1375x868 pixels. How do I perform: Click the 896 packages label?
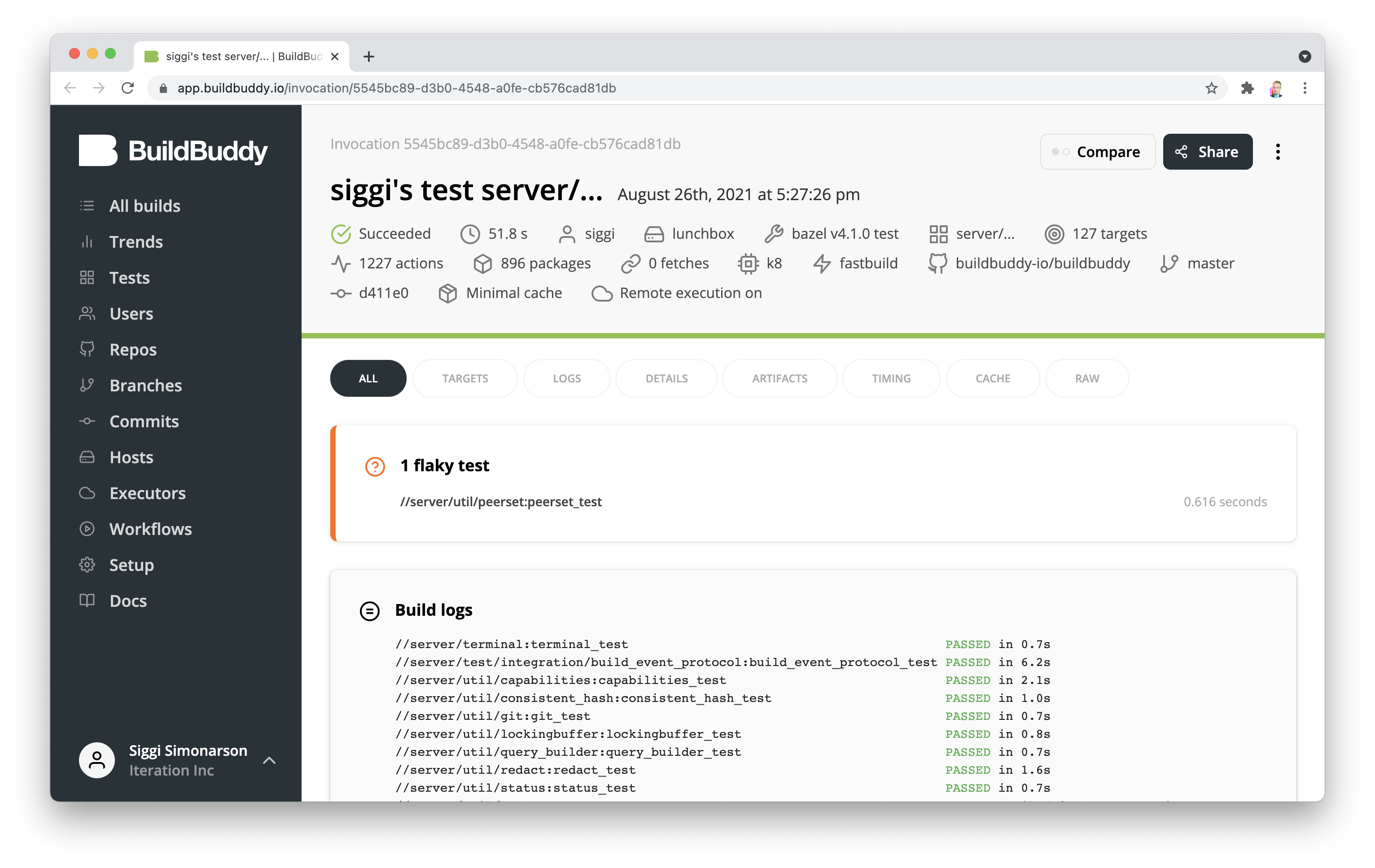click(x=545, y=263)
